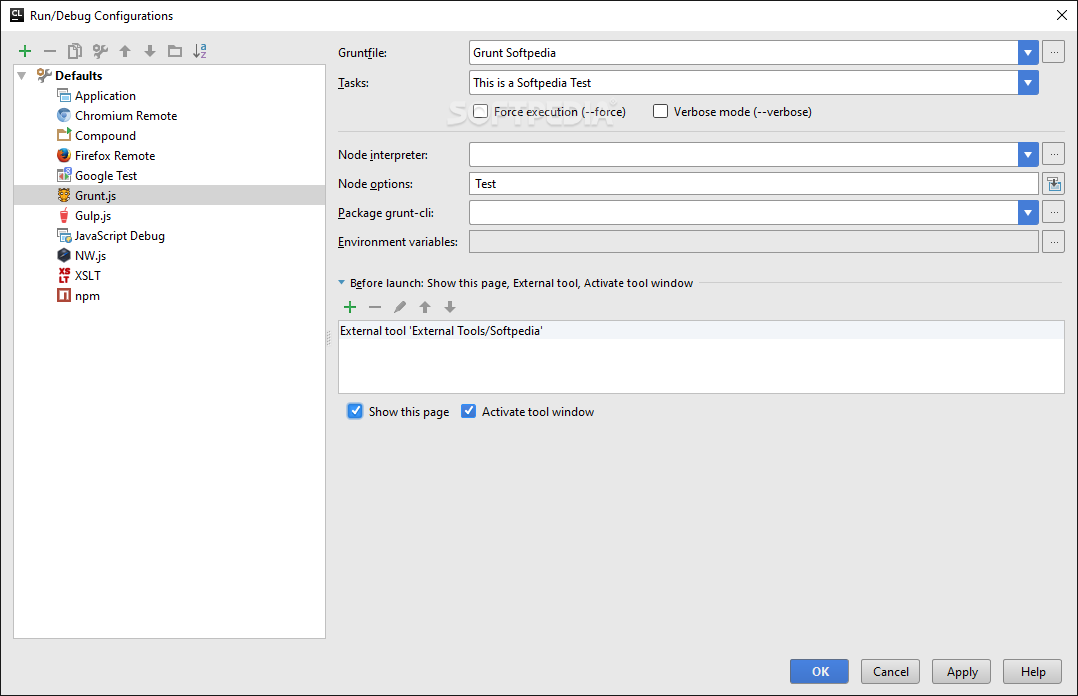Add a Before launch task
The image size is (1078, 696).
(350, 307)
